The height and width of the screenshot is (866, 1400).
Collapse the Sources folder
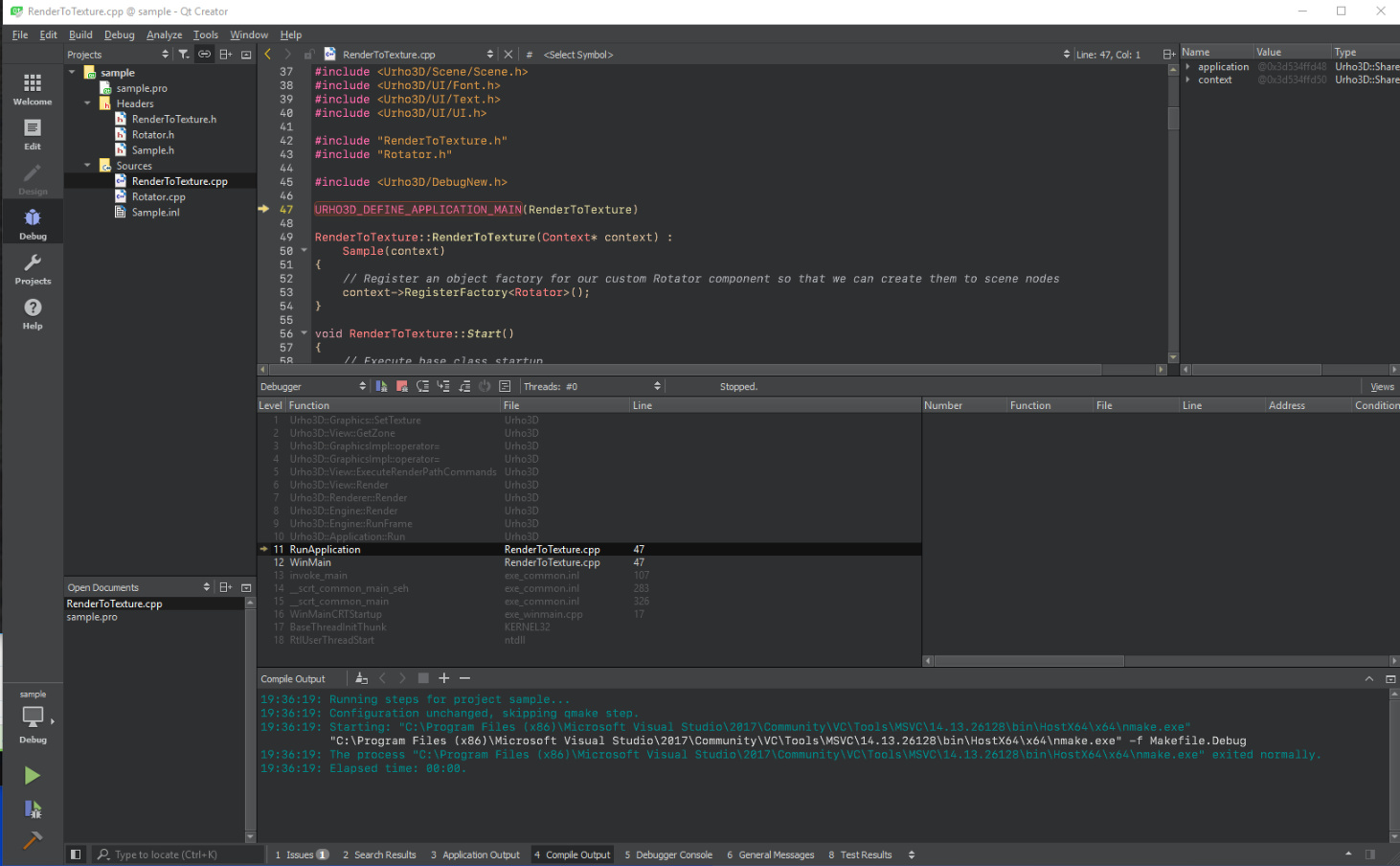(87, 166)
